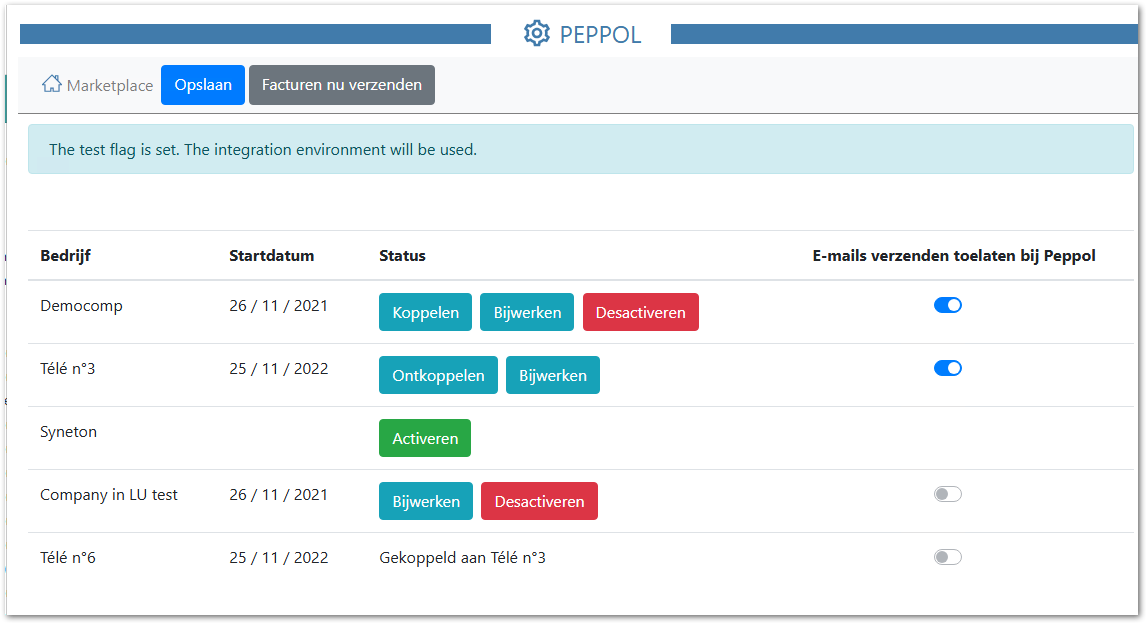Click Ontkoppelen for Télé n°3
The height and width of the screenshot is (624, 1147).
pos(438,375)
